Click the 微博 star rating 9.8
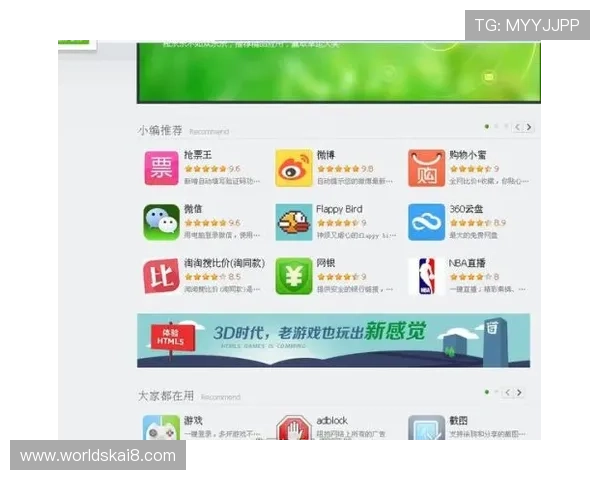This screenshot has height=480, width=600. point(345,169)
